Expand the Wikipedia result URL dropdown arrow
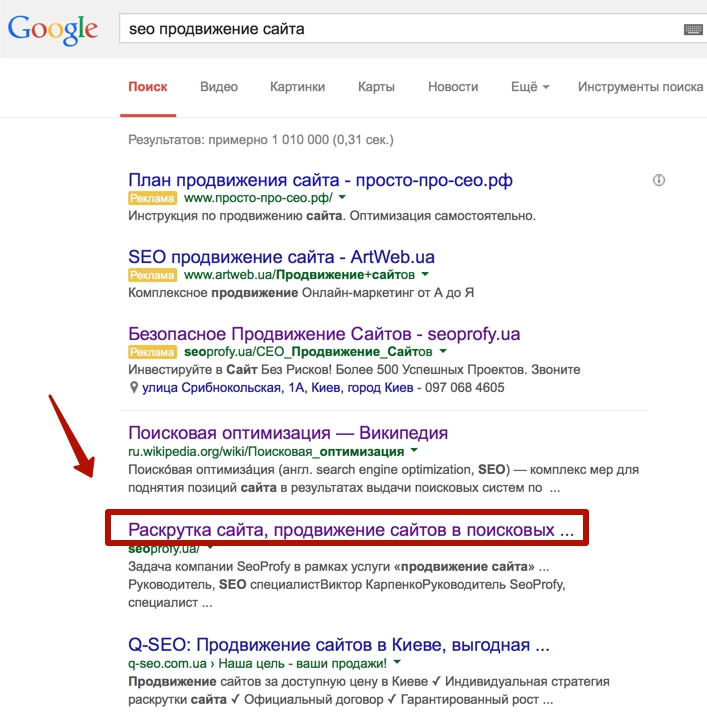 [414, 451]
